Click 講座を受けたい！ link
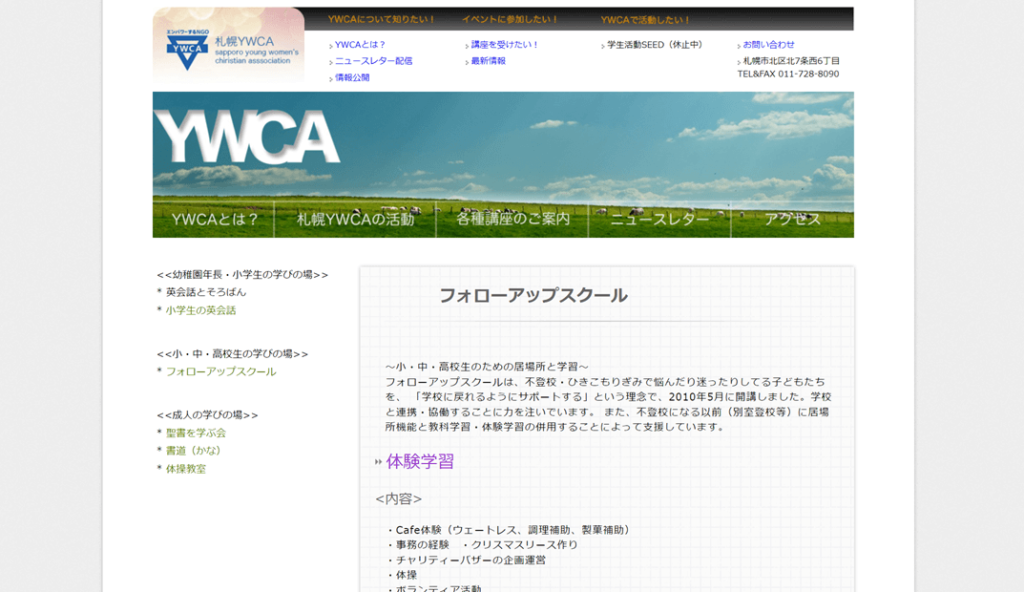This screenshot has width=1024, height=592. coord(504,44)
